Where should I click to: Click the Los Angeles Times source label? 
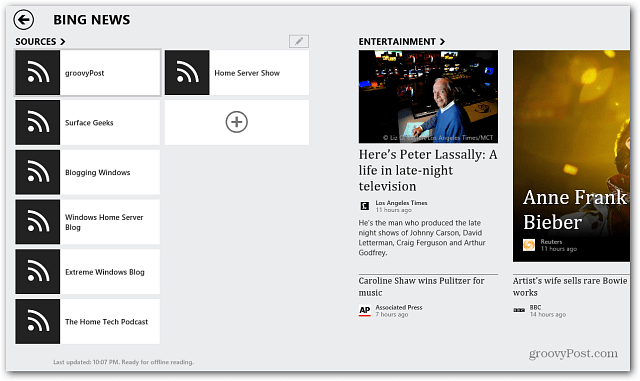pos(401,203)
